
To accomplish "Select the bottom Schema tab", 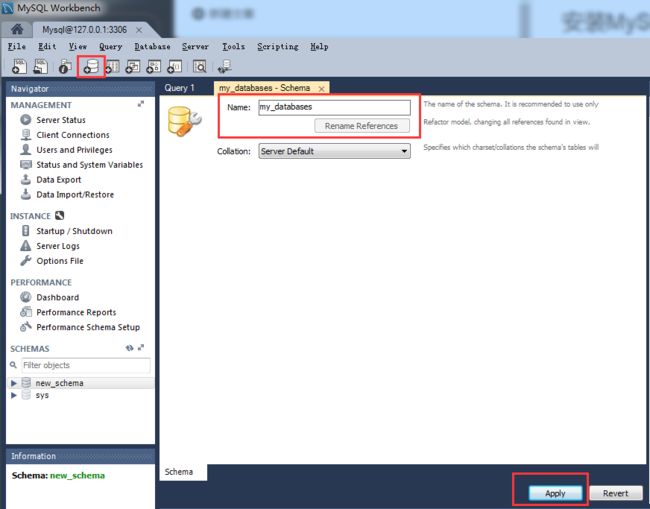I will 179,472.
